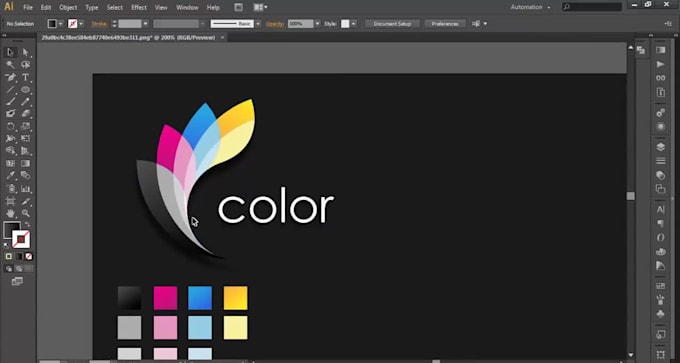Open the Automation workspace switcher
Viewport: 680px width, 363px height.
(530, 7)
